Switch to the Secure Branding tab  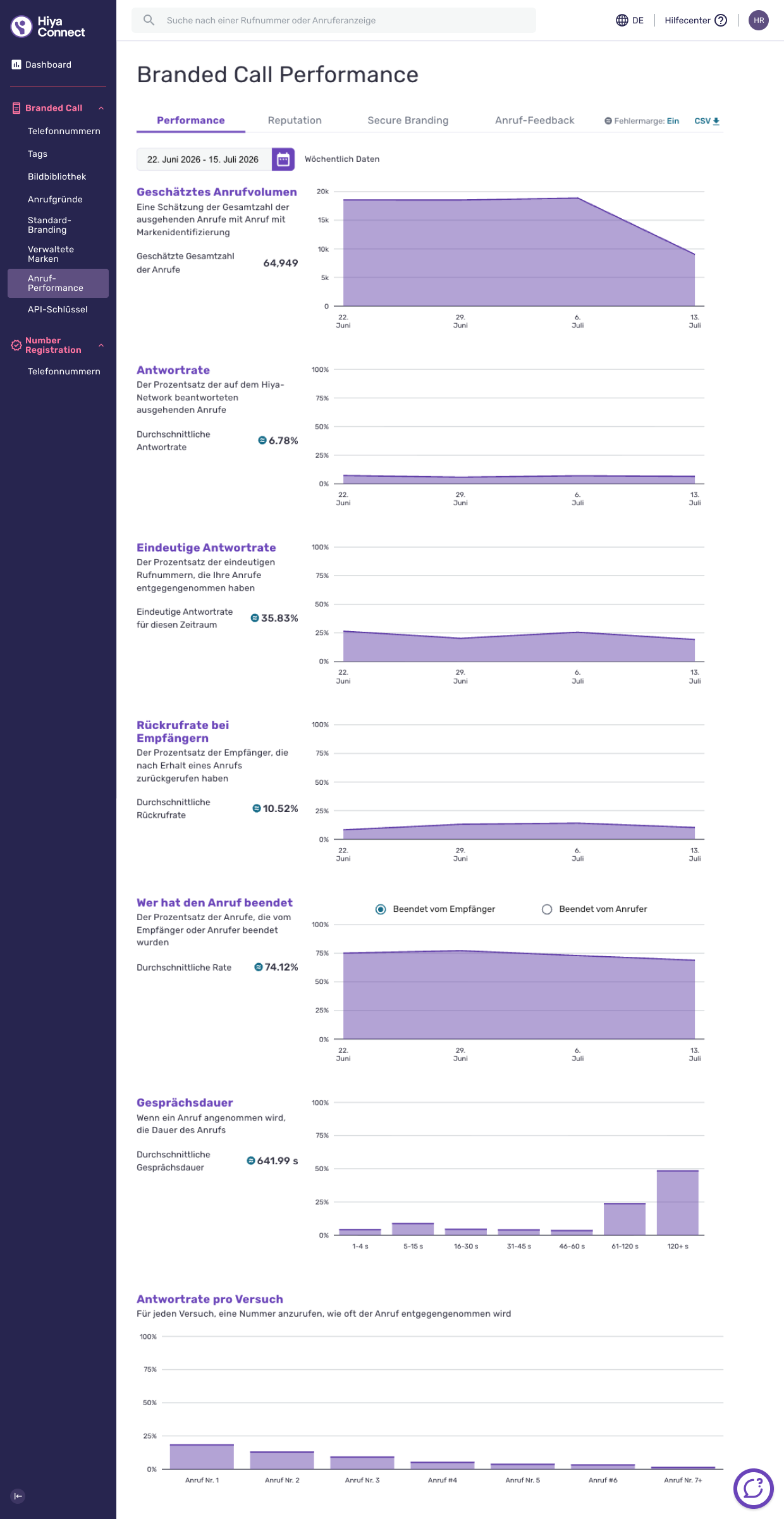[x=408, y=120]
